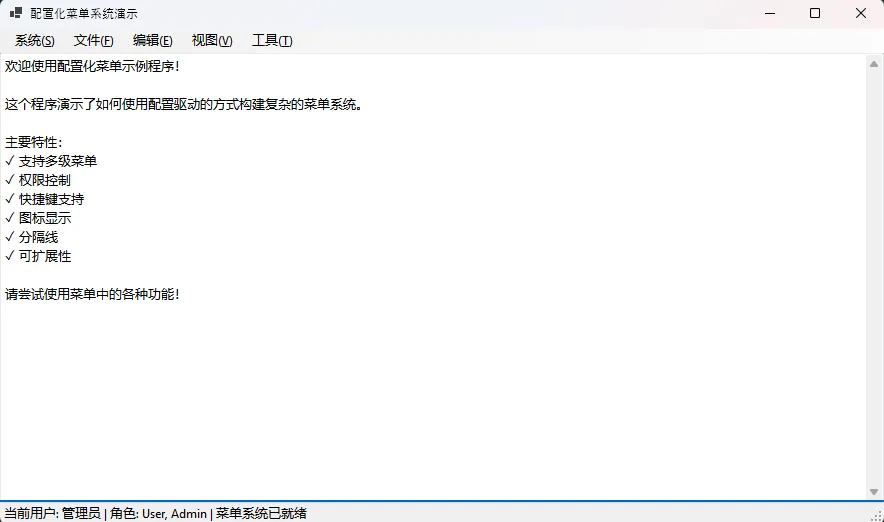The width and height of the screenshot is (884, 522).
Task: Close the 配置化菜单系统演示 window
Action: (860, 14)
